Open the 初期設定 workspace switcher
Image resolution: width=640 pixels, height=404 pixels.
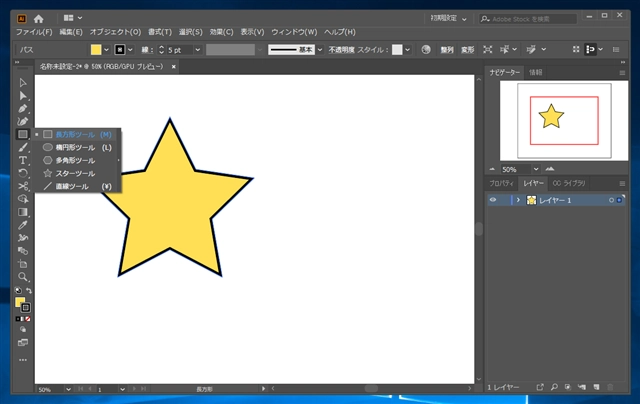(x=448, y=18)
